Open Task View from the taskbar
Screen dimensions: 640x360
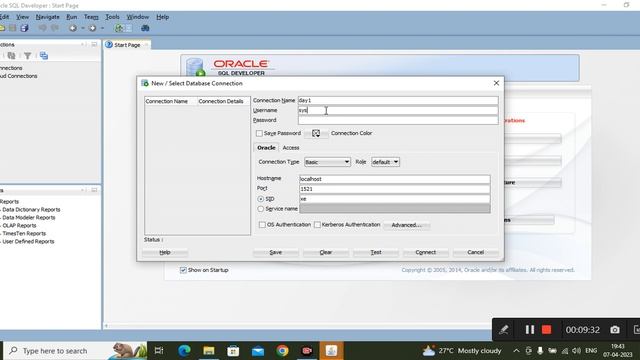(159, 351)
